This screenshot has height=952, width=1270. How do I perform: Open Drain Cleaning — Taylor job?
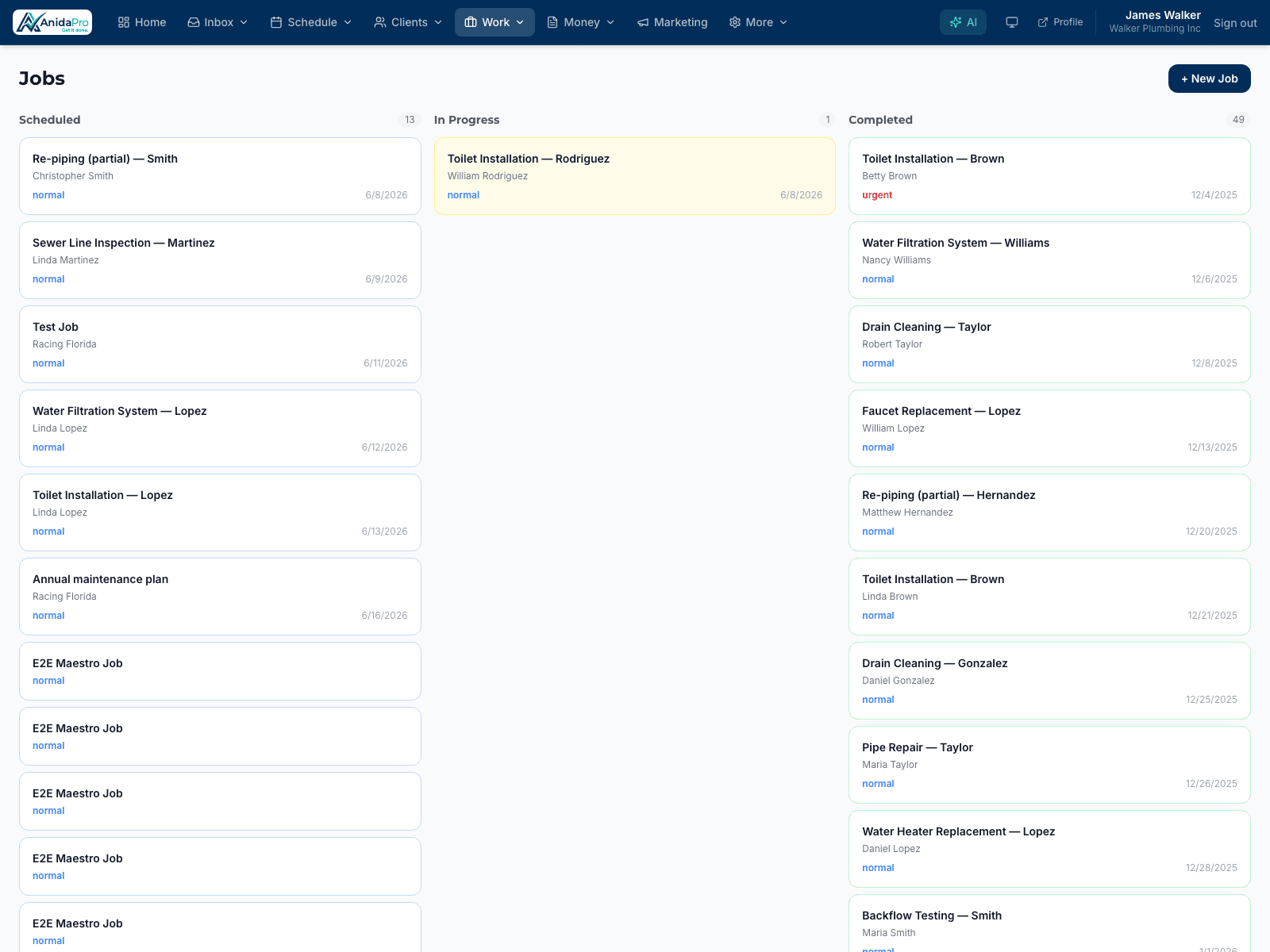1049,344
